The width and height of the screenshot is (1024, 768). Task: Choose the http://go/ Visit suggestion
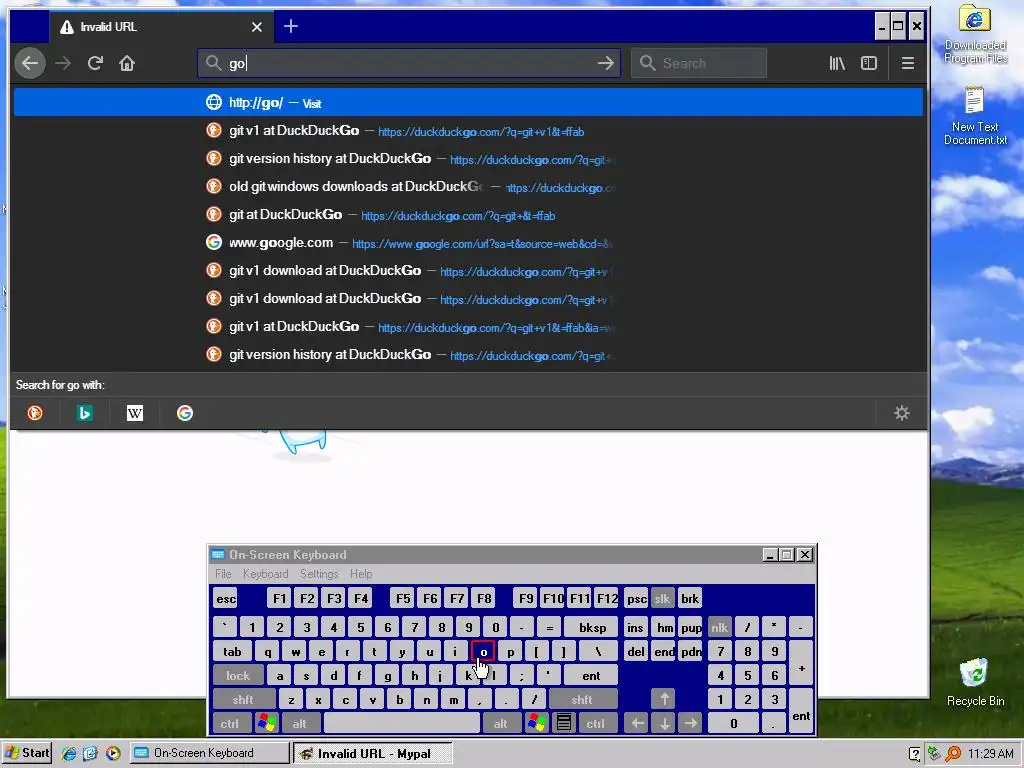pos(468,103)
